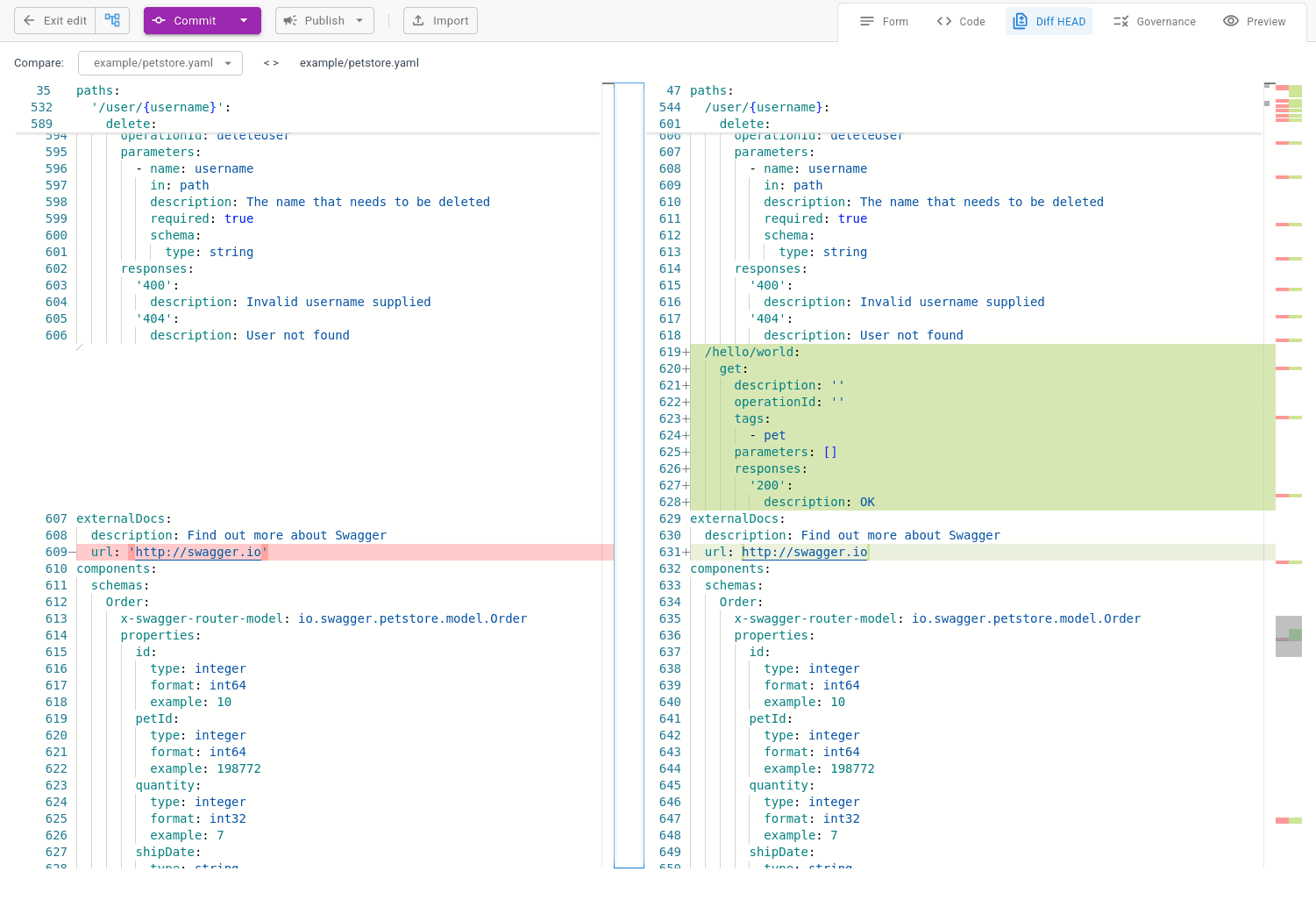This screenshot has height=900, width=1316.
Task: Click sticky '/user/{username}:' line in right pane
Action: (767, 107)
